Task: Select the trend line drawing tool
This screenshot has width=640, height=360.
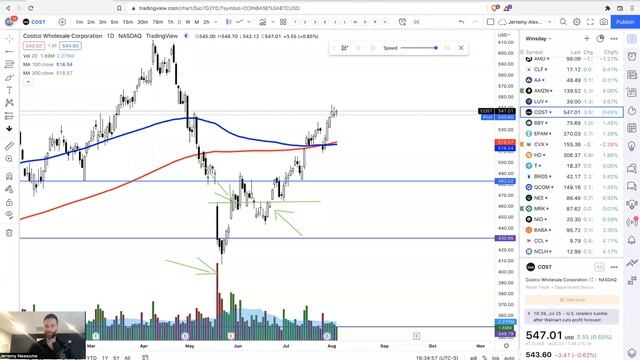Action: click(9, 51)
